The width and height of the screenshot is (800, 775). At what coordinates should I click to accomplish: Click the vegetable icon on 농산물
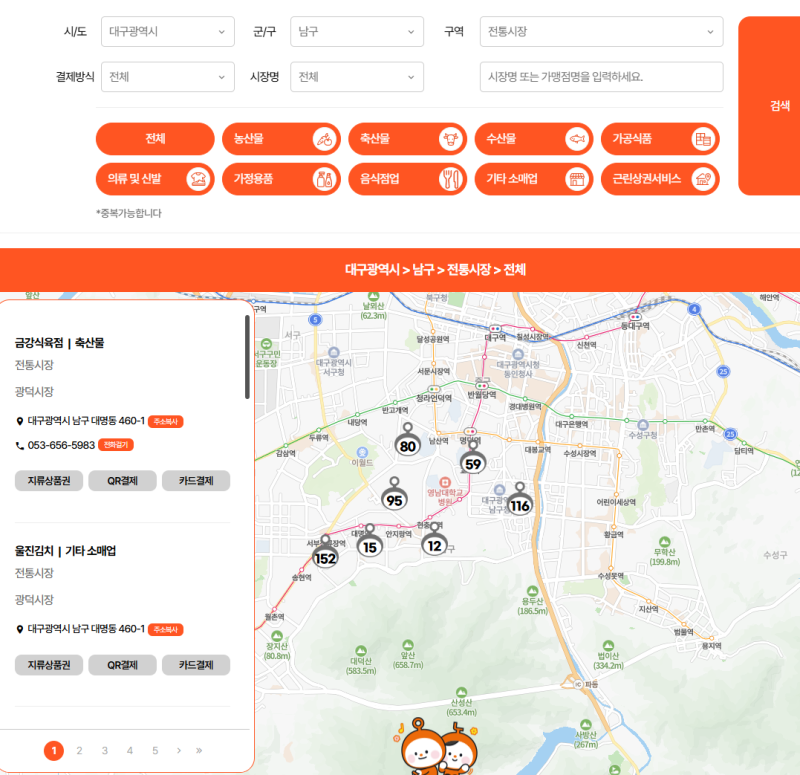click(x=324, y=139)
